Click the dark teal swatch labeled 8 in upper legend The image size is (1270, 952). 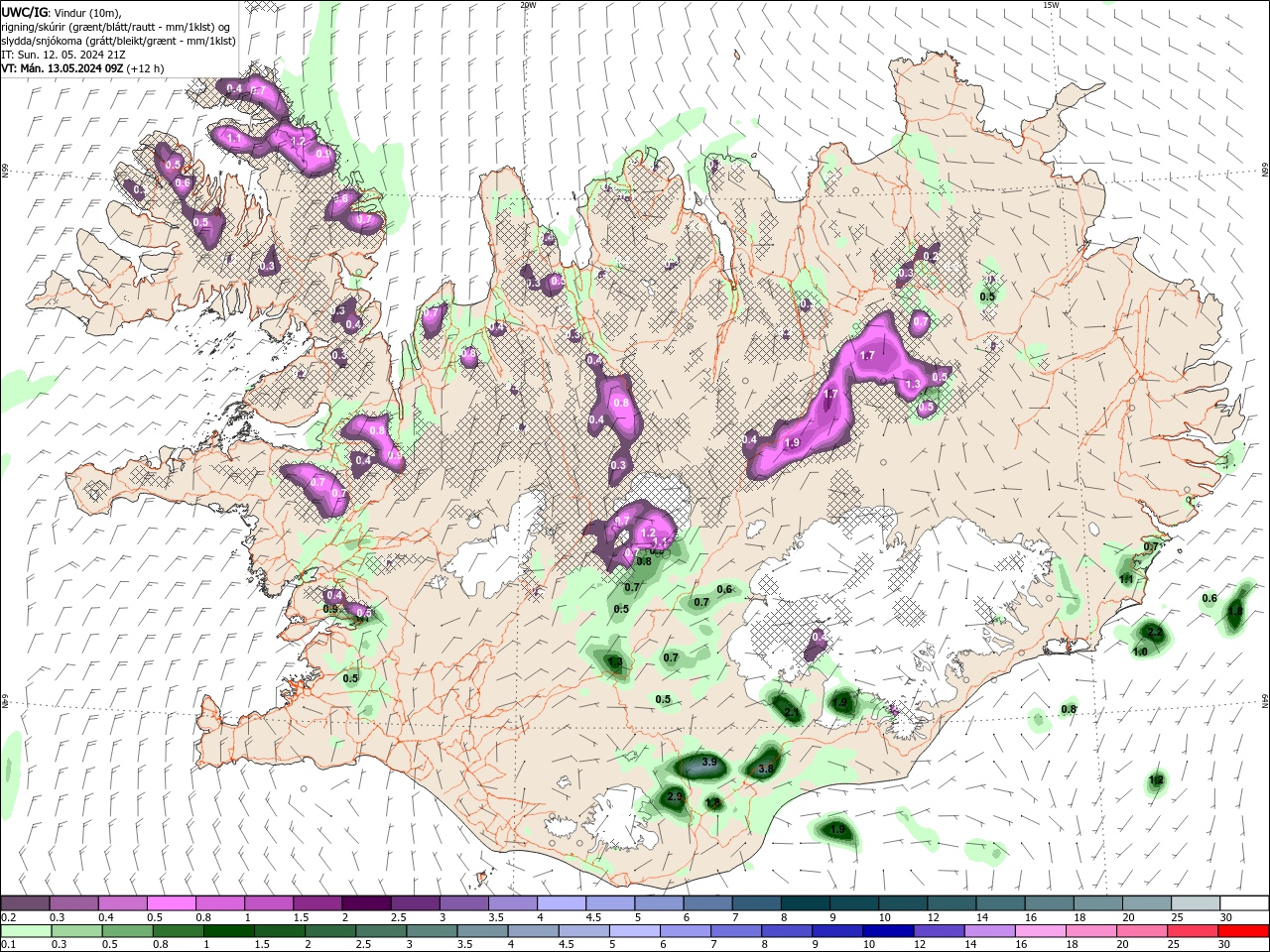click(x=806, y=903)
